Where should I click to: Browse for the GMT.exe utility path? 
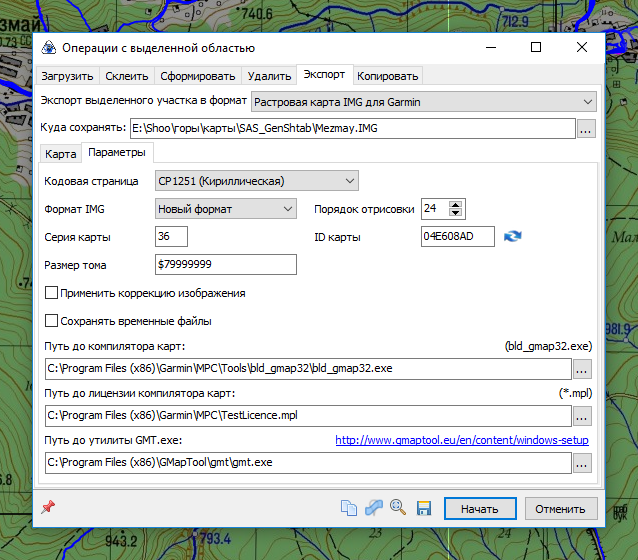(582, 463)
